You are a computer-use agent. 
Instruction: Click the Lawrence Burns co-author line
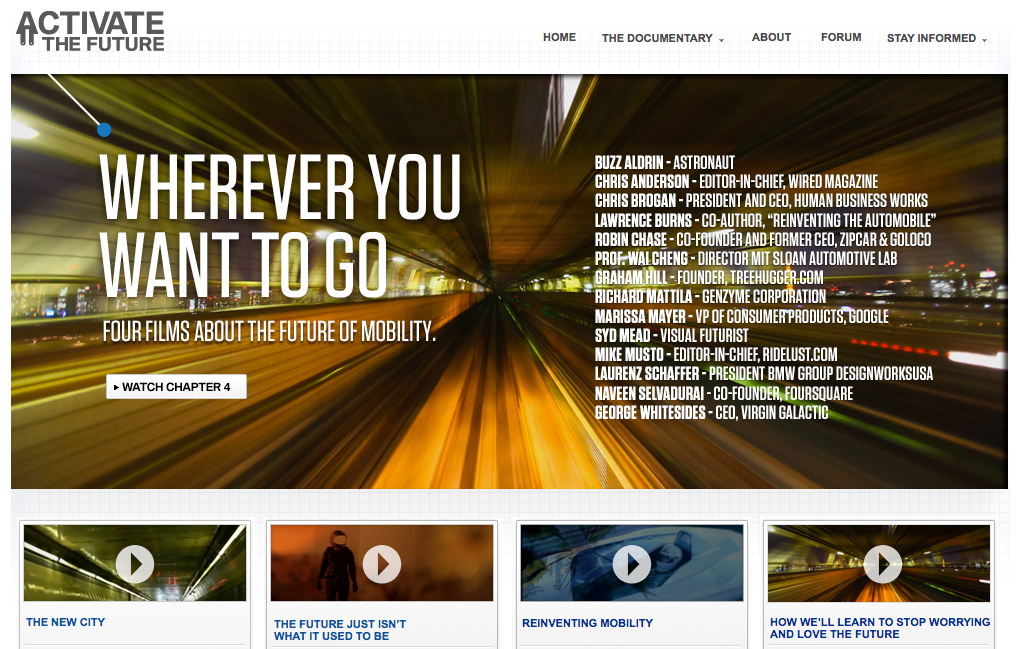765,220
